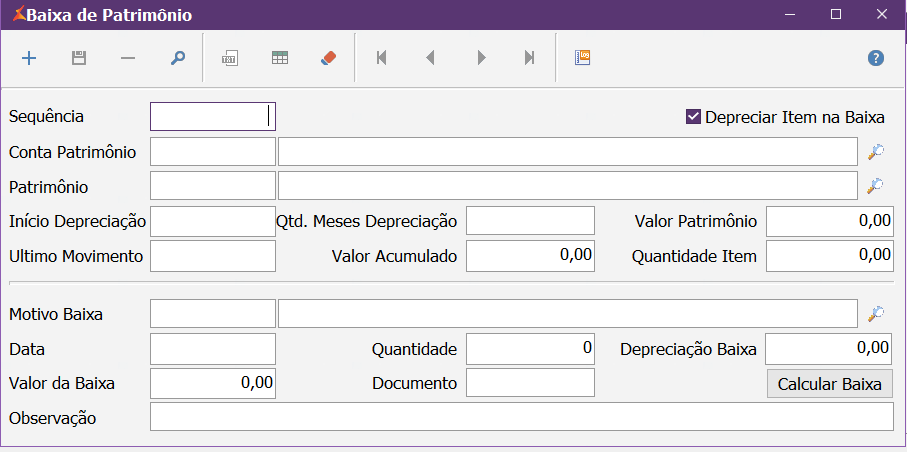The width and height of the screenshot is (907, 452).
Task: Go to the next record
Action: tap(481, 58)
